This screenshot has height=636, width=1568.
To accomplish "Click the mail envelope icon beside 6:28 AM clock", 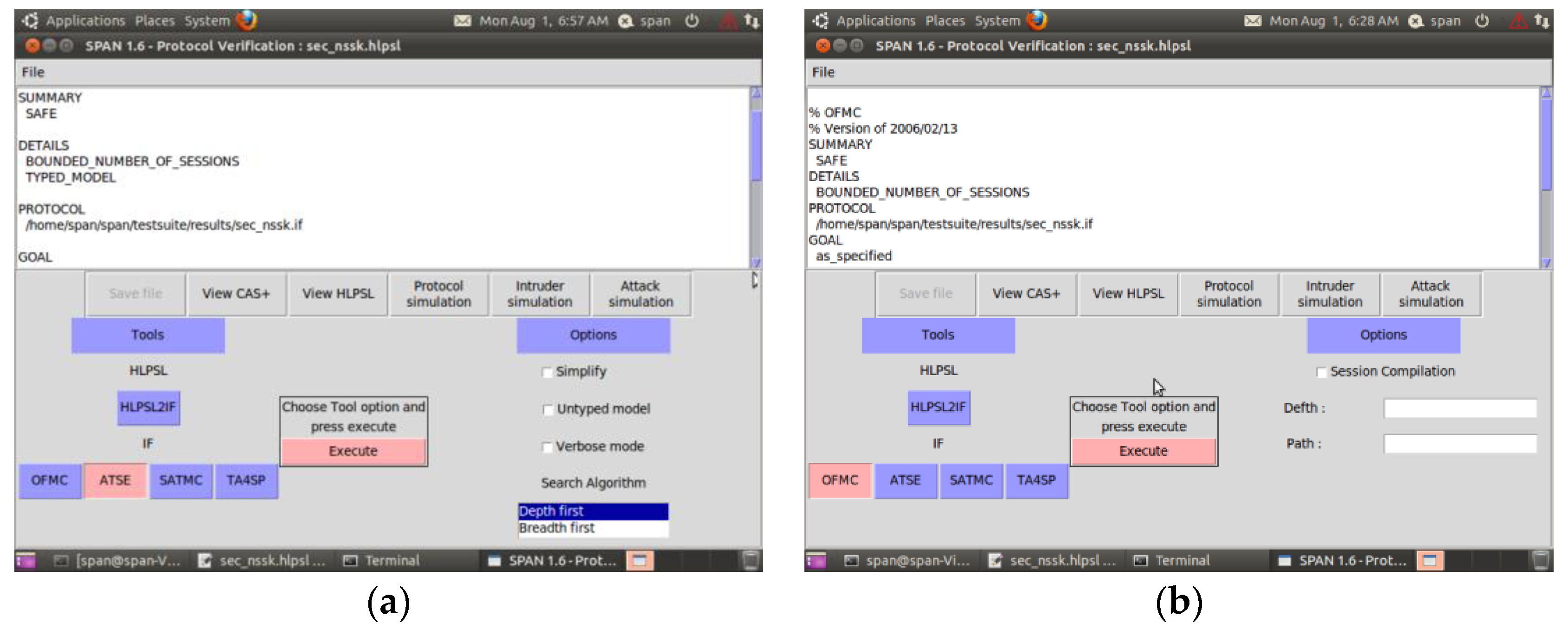I will click(x=1252, y=21).
